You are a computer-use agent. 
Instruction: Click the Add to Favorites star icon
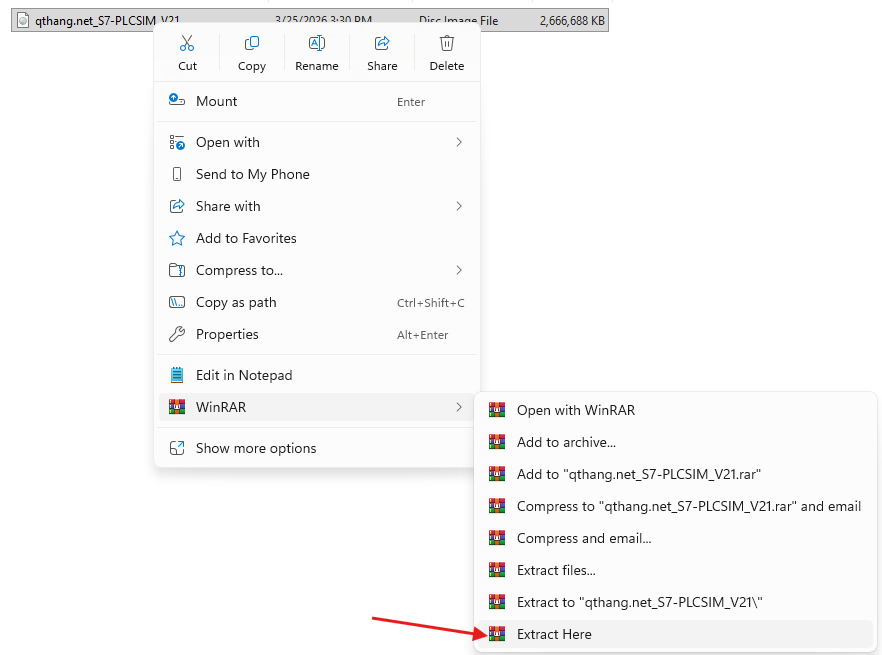point(177,238)
